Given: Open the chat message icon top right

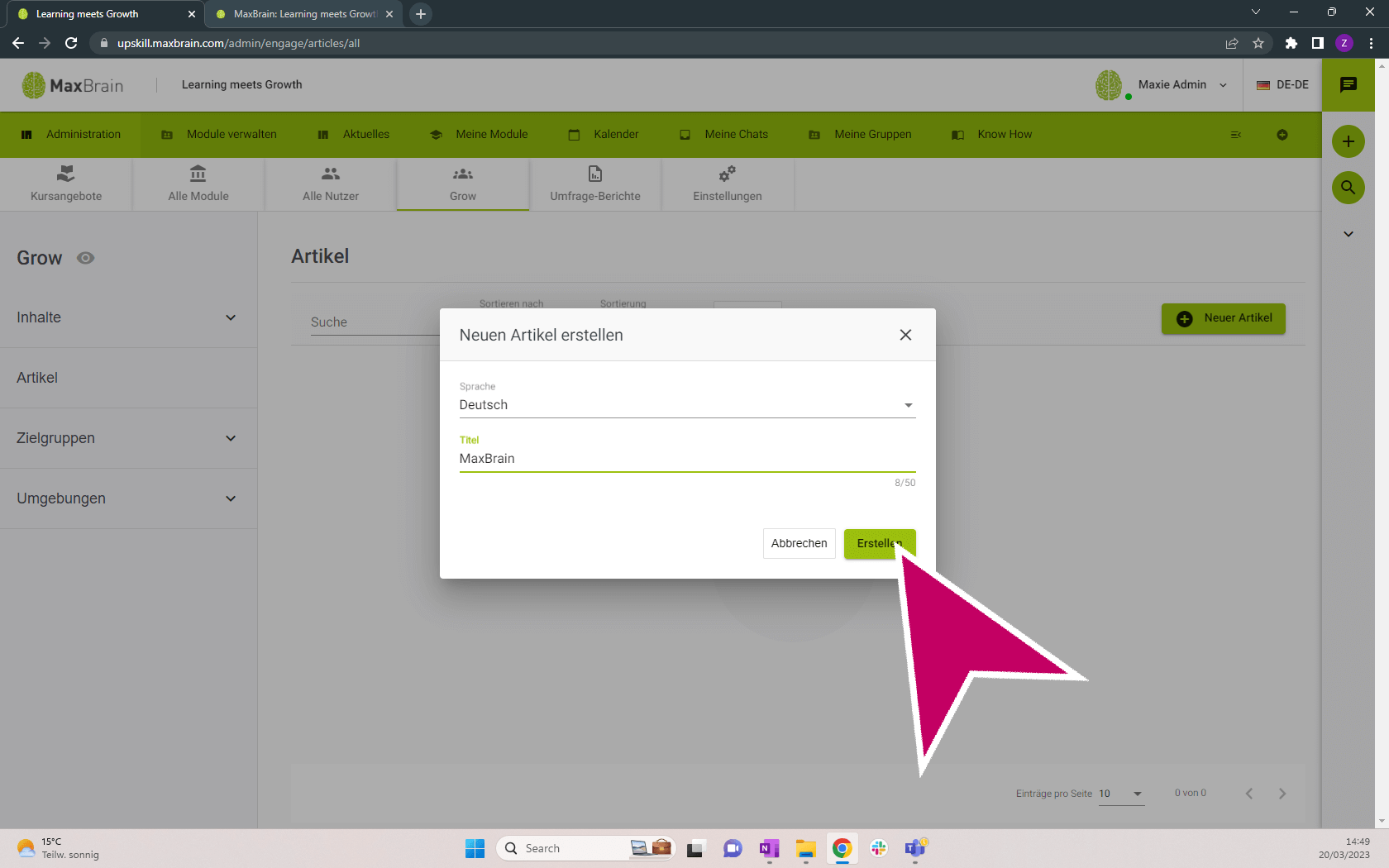Looking at the screenshot, I should point(1348,84).
